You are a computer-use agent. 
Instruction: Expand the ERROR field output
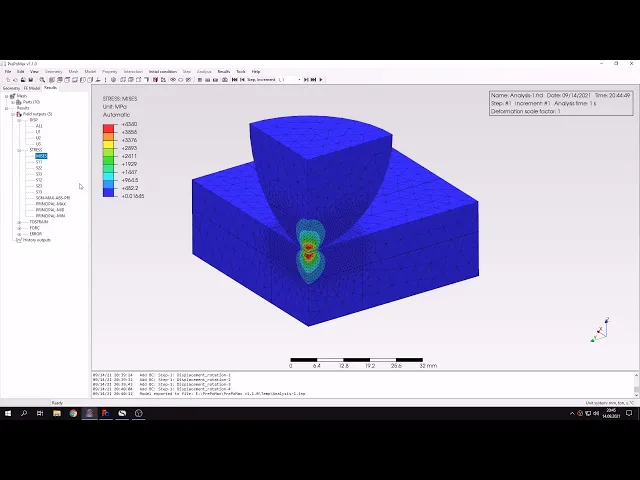pyautogui.click(x=19, y=234)
